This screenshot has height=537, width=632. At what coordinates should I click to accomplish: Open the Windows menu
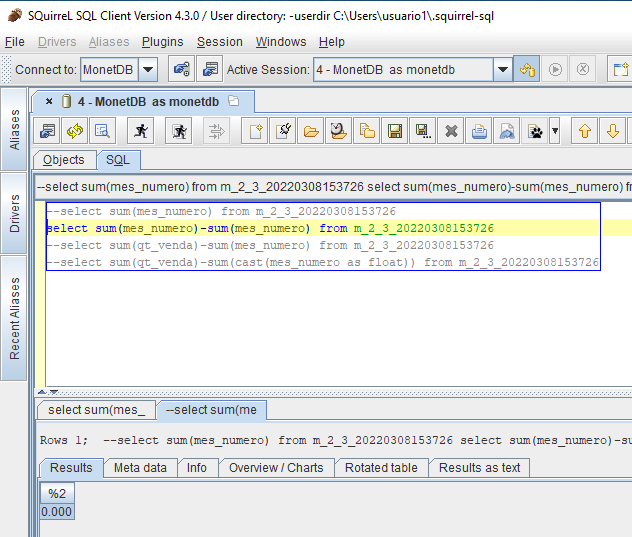tap(281, 42)
